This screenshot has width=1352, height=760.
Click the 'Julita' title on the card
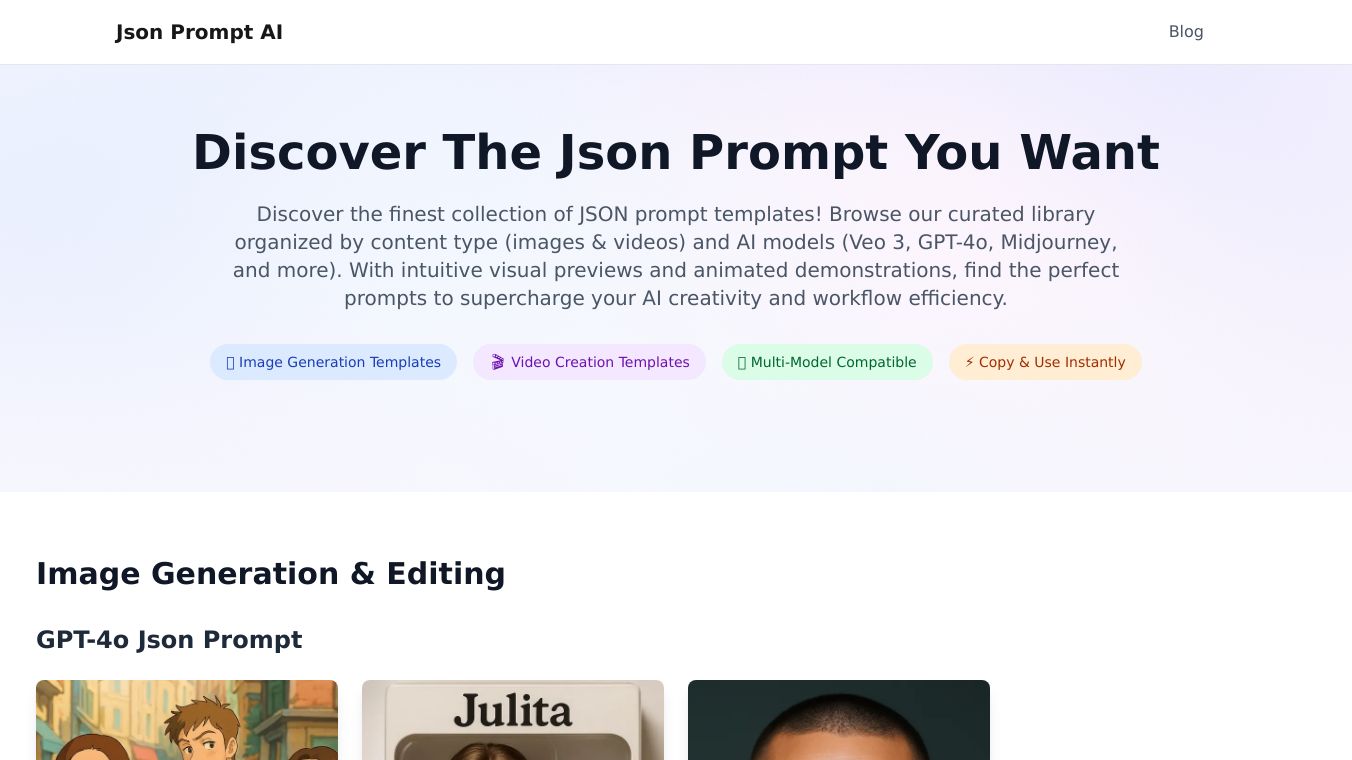(513, 710)
